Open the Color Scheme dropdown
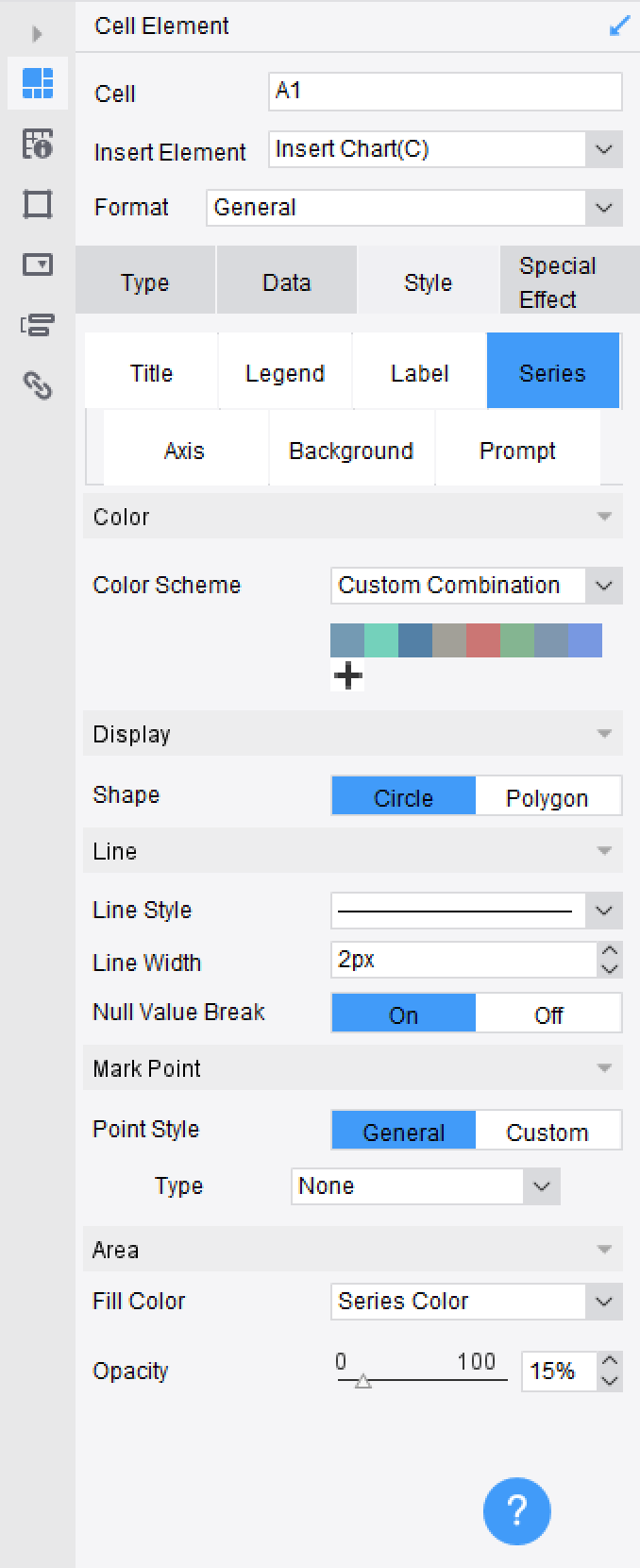This screenshot has height=1568, width=640. tap(604, 586)
